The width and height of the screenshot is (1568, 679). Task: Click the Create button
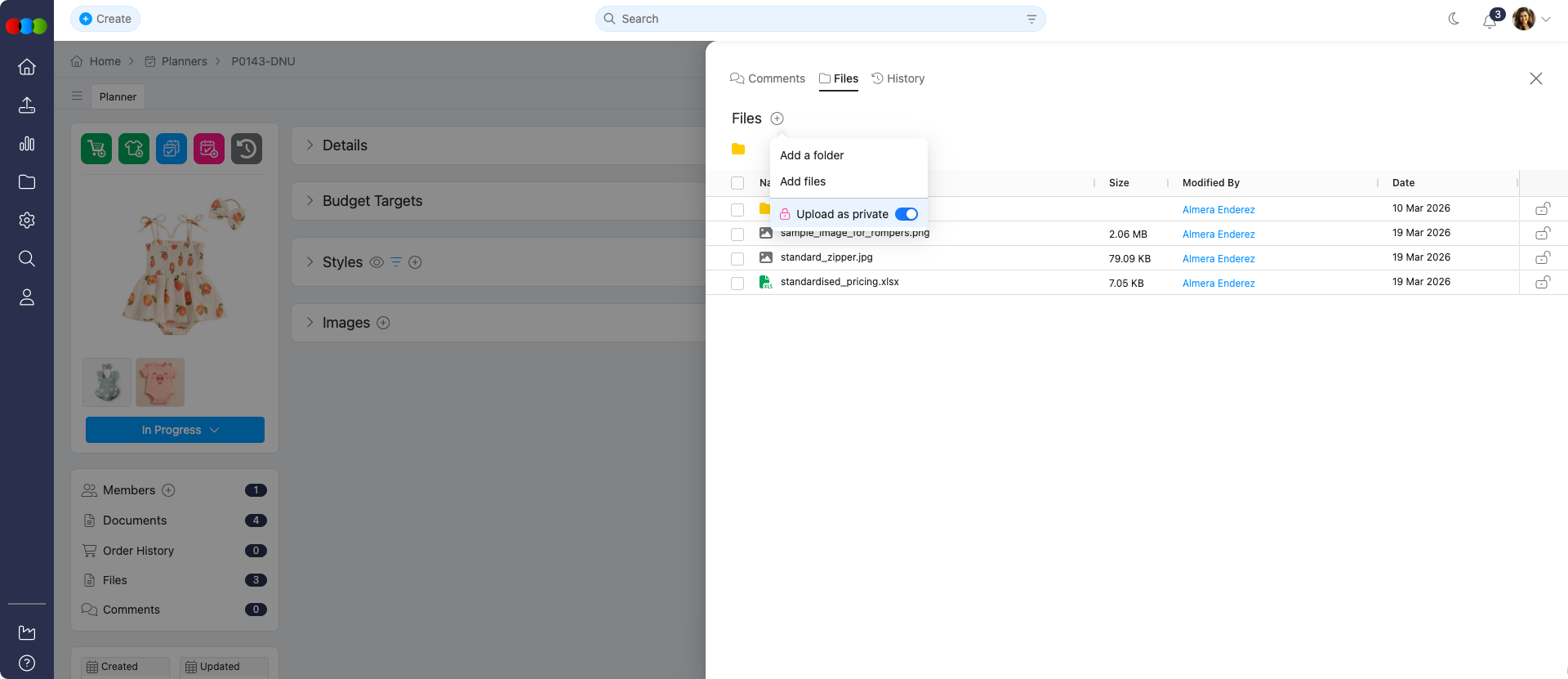point(105,19)
